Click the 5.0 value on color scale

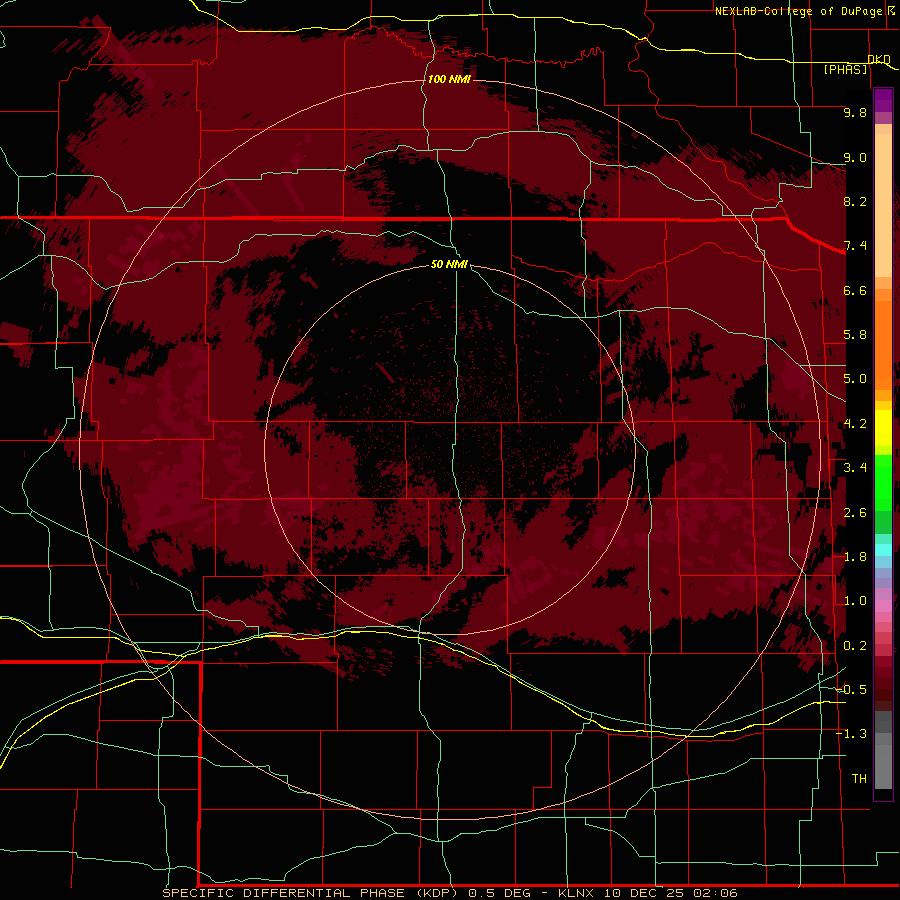tap(855, 379)
